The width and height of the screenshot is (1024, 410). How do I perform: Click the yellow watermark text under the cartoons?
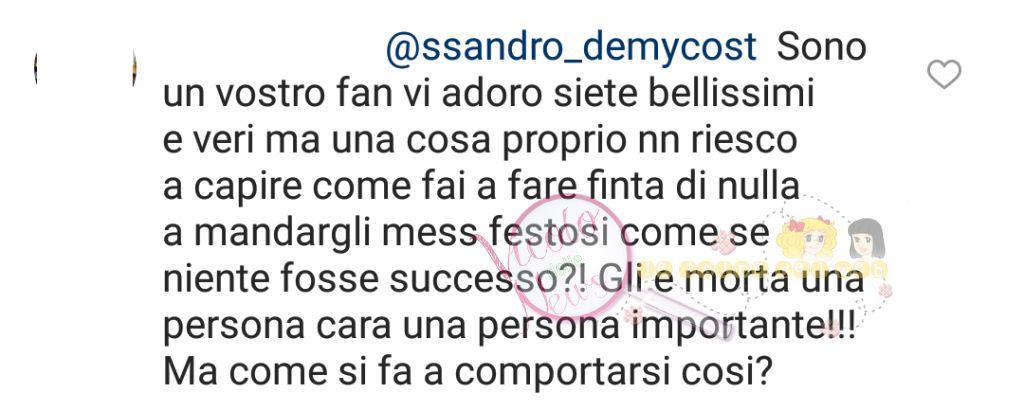click(x=762, y=269)
